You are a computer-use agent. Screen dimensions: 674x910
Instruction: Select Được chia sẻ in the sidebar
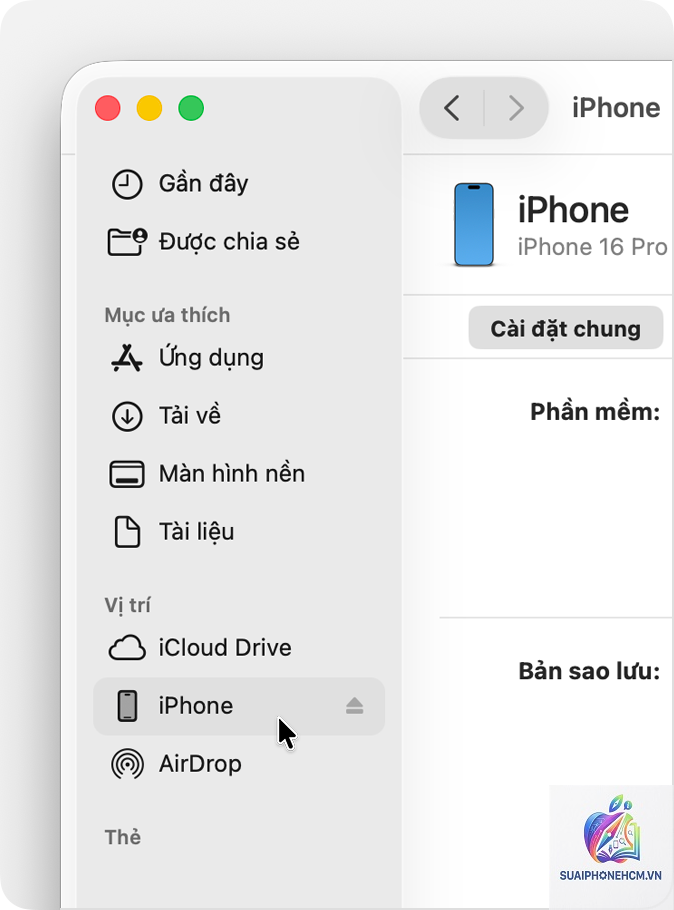point(229,241)
